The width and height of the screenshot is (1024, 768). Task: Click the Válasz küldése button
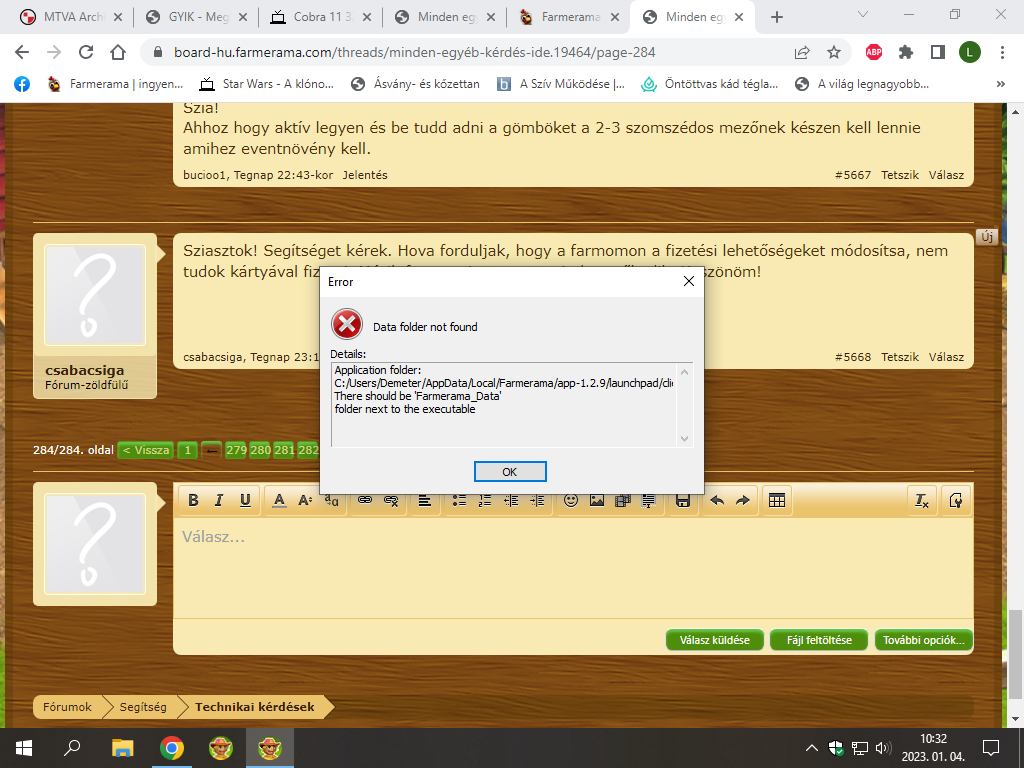714,640
